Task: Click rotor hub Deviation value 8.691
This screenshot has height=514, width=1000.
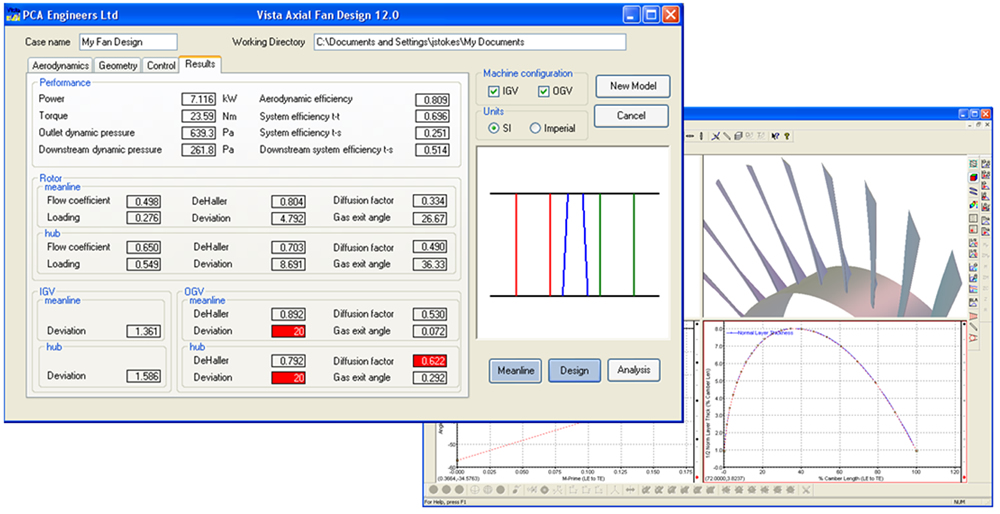Action: tap(288, 264)
